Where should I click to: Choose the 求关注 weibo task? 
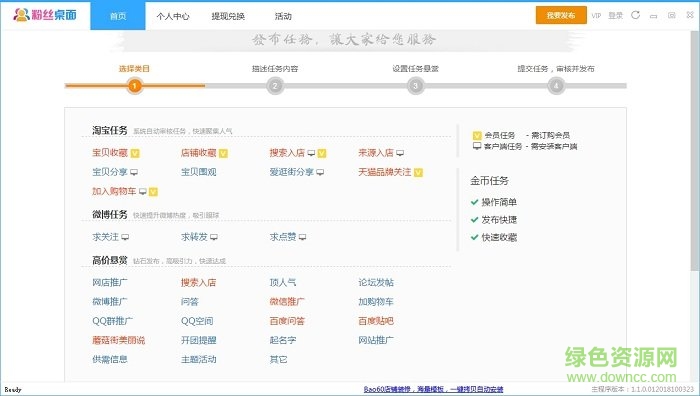tap(105, 237)
